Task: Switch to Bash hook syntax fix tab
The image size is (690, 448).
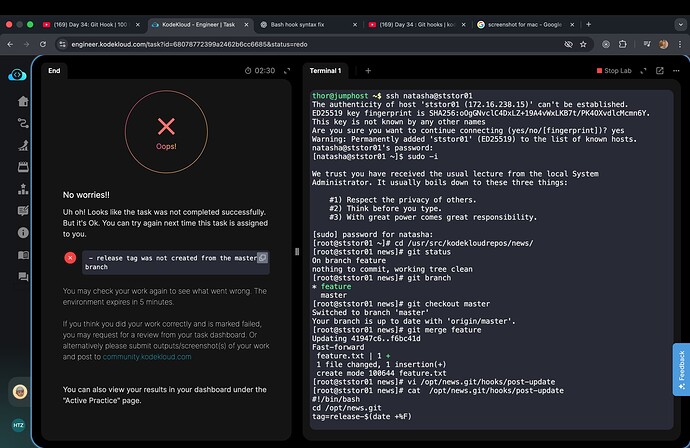Action: point(297,25)
